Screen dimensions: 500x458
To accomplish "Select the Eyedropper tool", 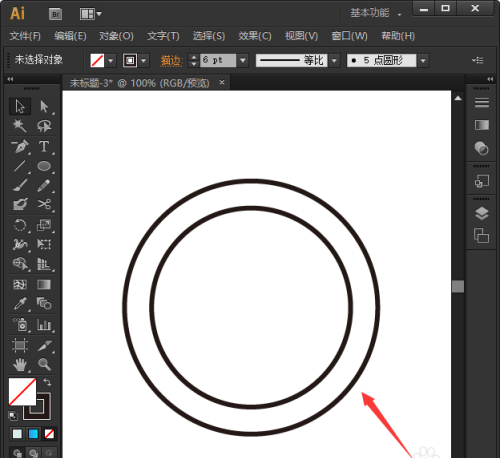I will pyautogui.click(x=20, y=304).
